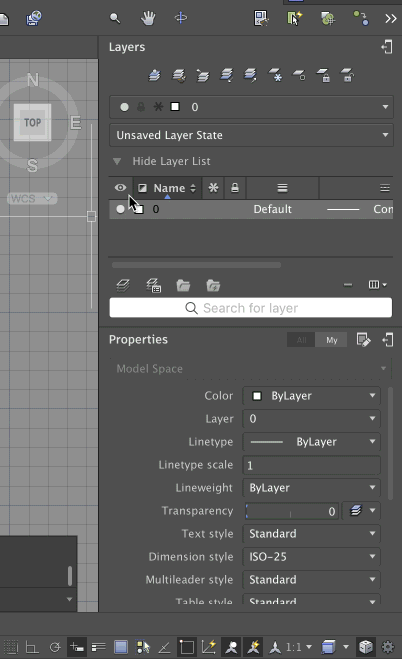
Task: Toggle Polar tracking in status bar
Action: click(55, 647)
